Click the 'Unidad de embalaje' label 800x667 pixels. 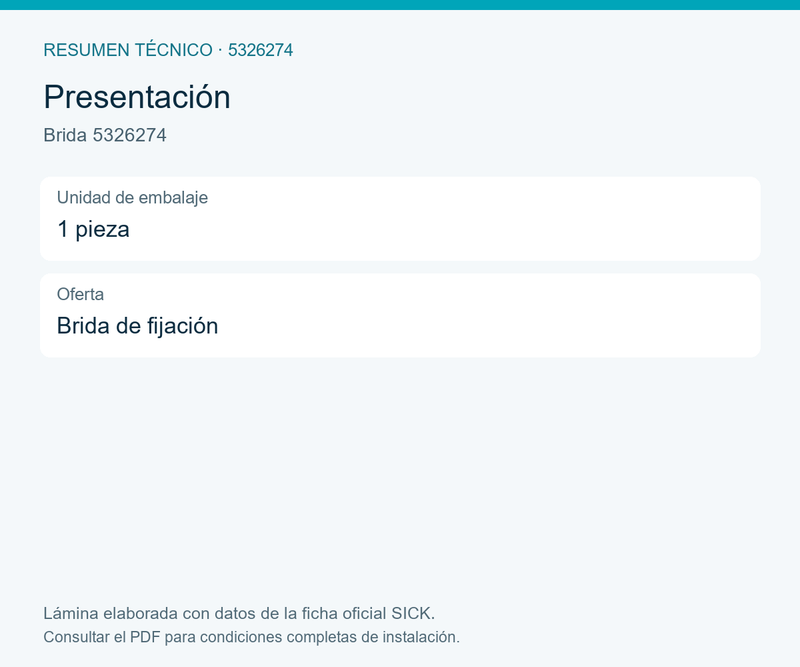pos(132,197)
